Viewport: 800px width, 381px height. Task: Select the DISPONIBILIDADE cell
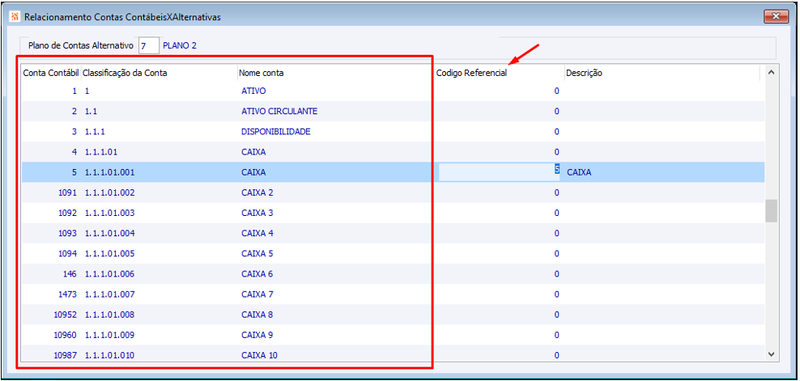[276, 132]
